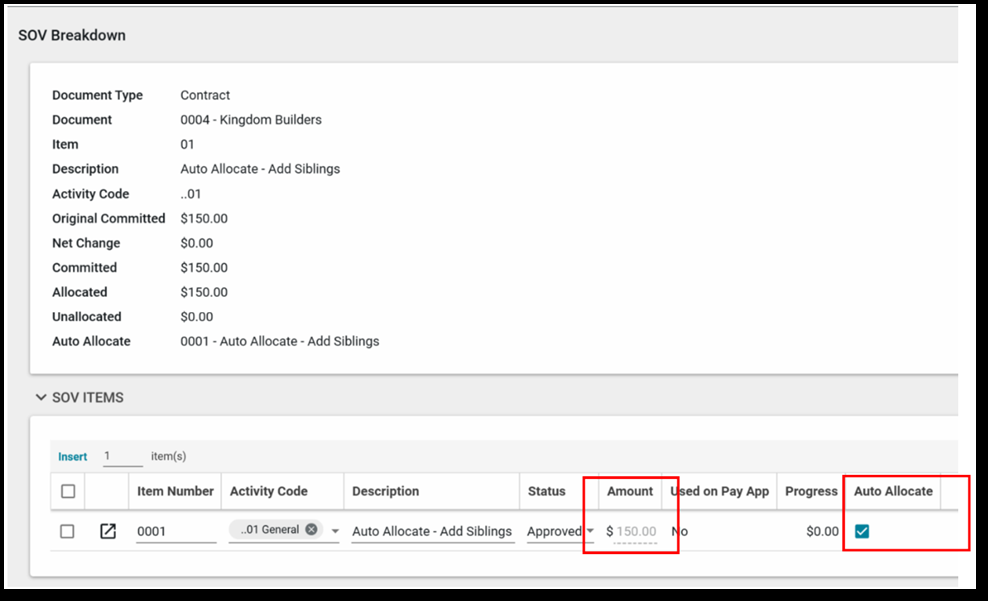
Task: Click the Status column header
Action: pos(546,491)
